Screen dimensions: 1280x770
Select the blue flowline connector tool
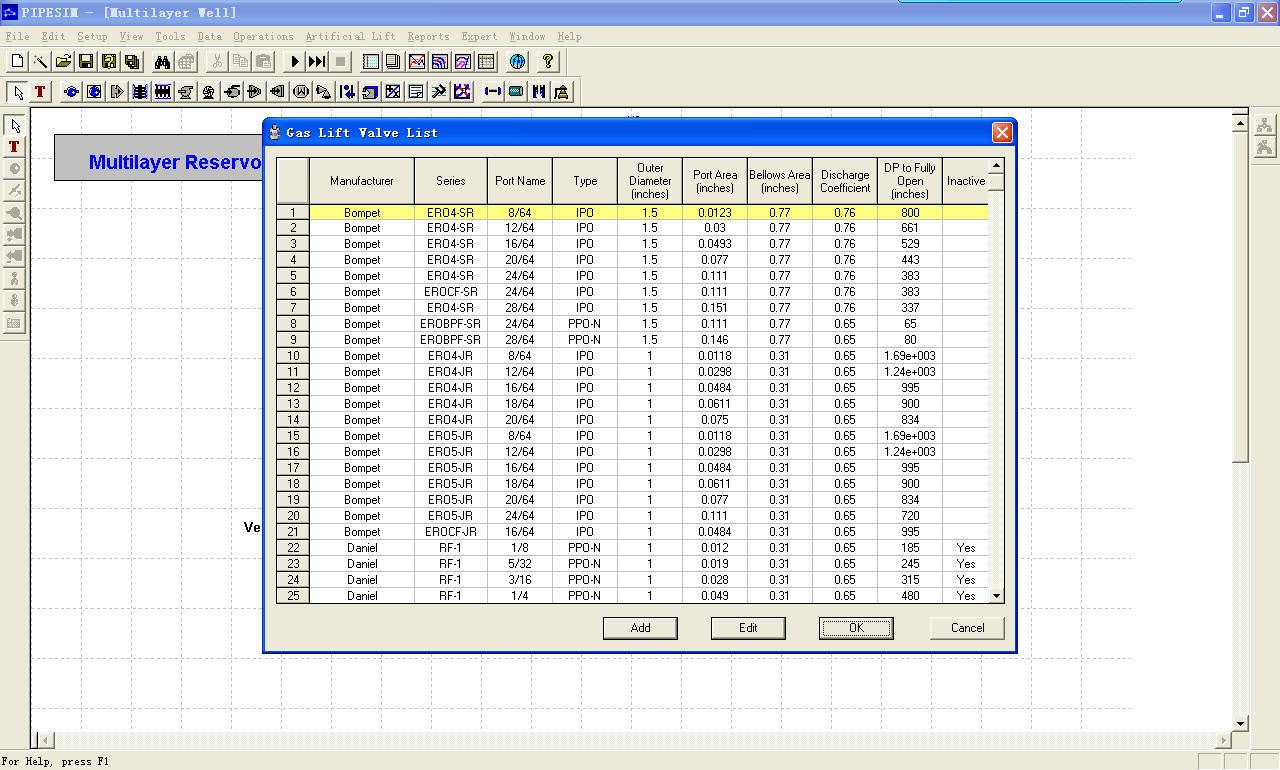pos(492,92)
